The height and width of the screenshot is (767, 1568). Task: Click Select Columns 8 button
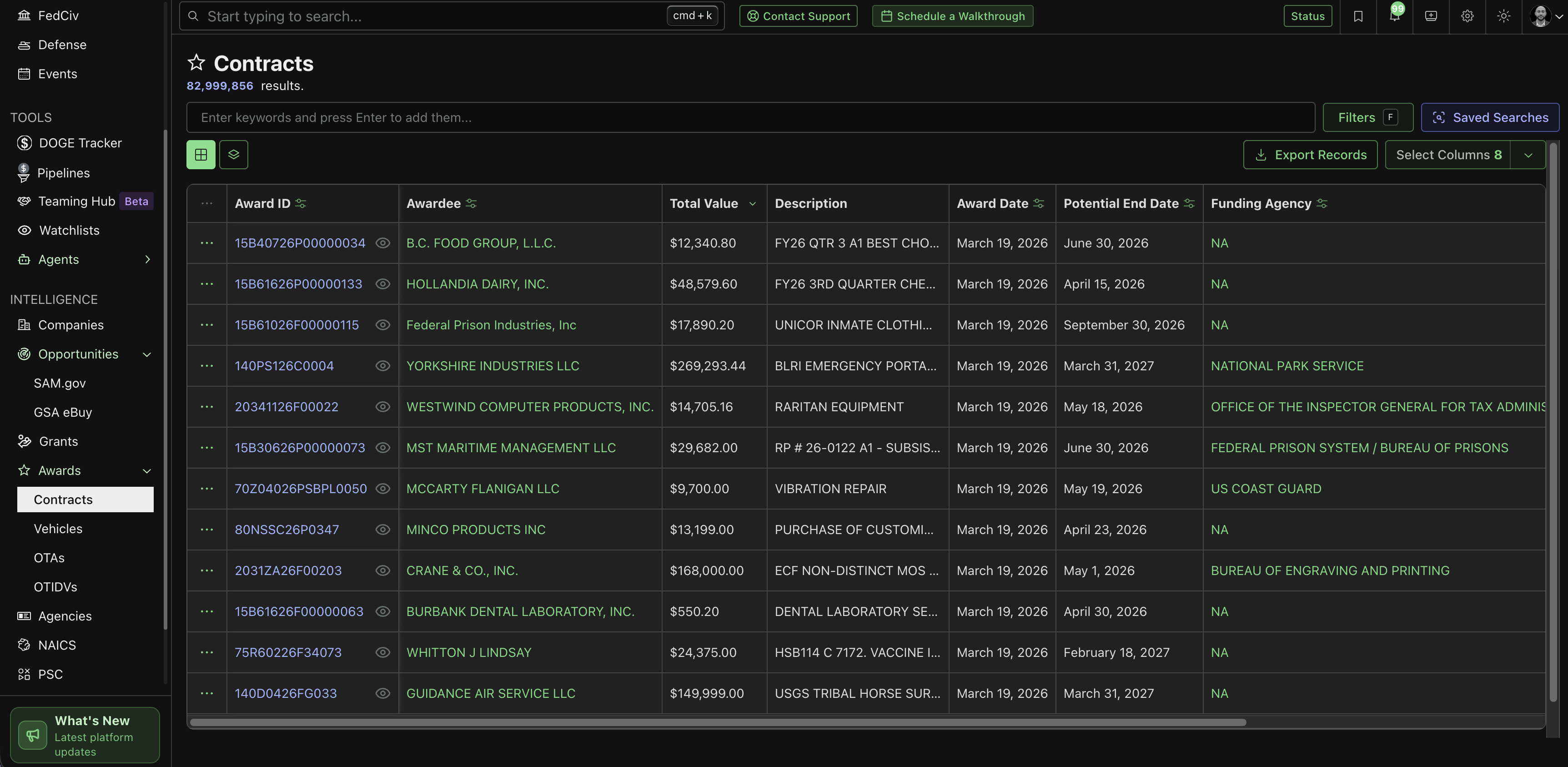[x=1448, y=155]
